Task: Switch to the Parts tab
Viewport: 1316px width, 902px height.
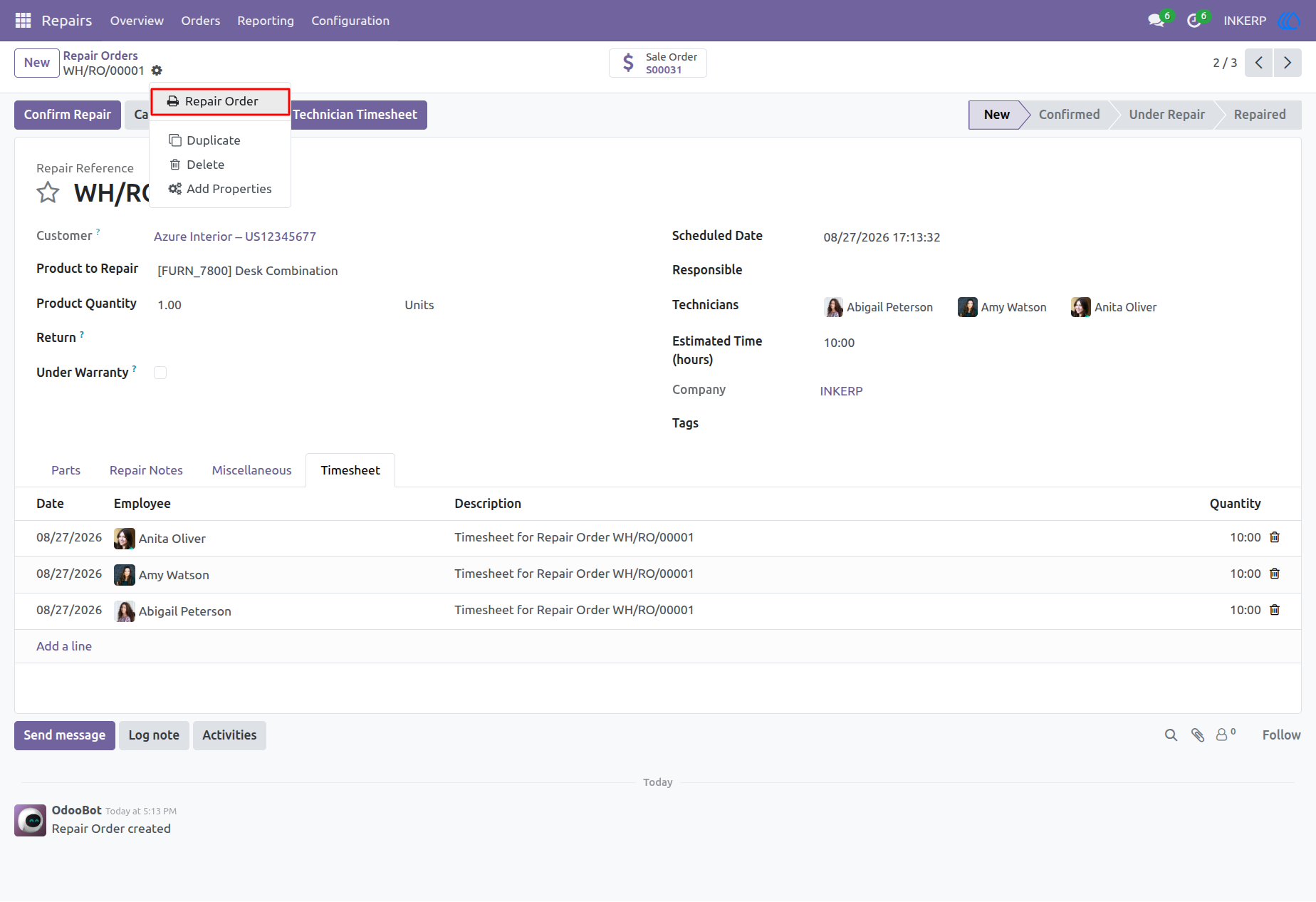Action: click(x=66, y=470)
